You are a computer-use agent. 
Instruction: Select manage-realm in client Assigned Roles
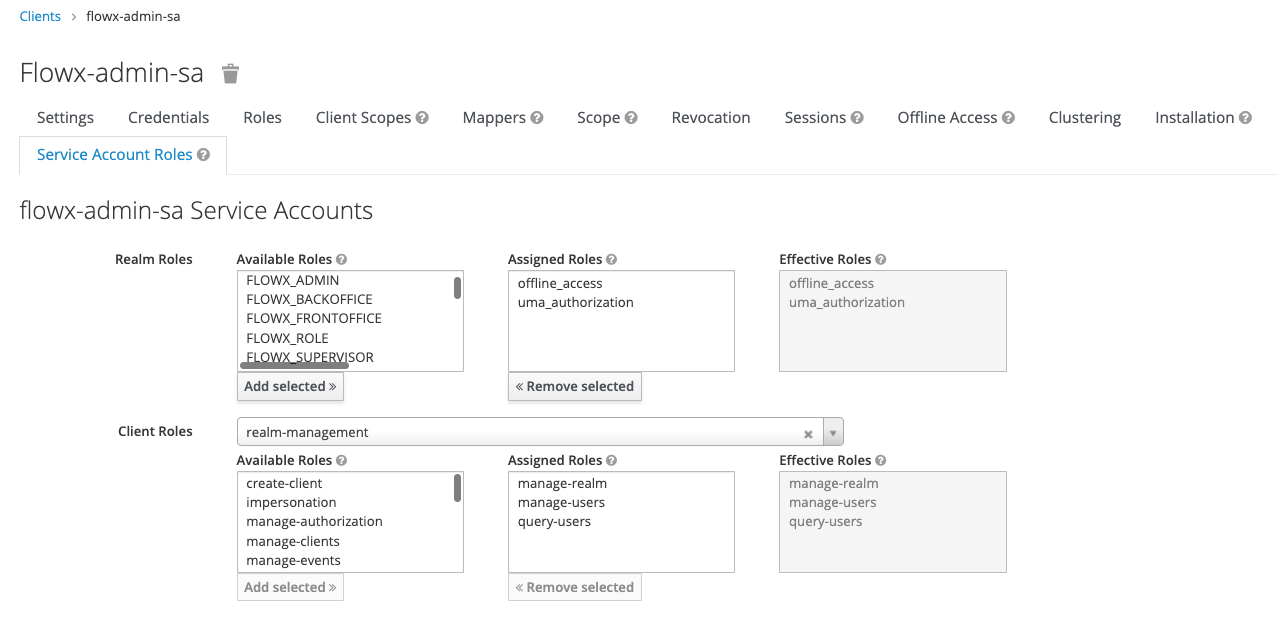click(562, 483)
